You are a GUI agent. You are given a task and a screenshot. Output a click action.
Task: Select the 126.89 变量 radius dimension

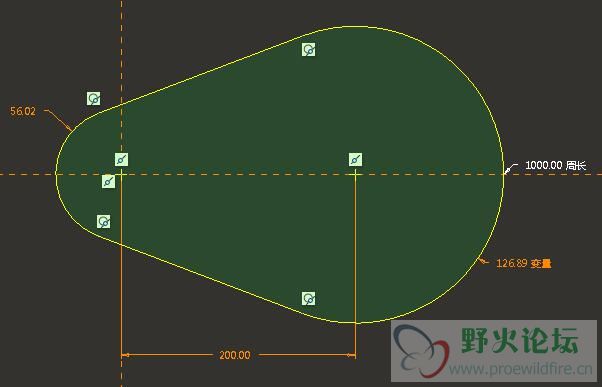(524, 263)
